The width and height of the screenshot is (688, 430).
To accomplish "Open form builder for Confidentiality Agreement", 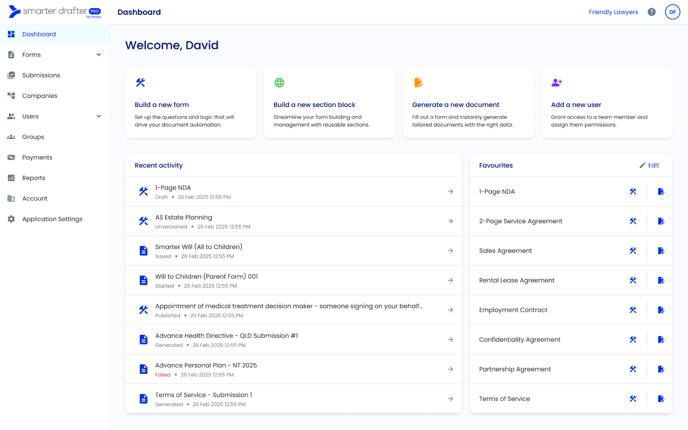I will tap(633, 340).
